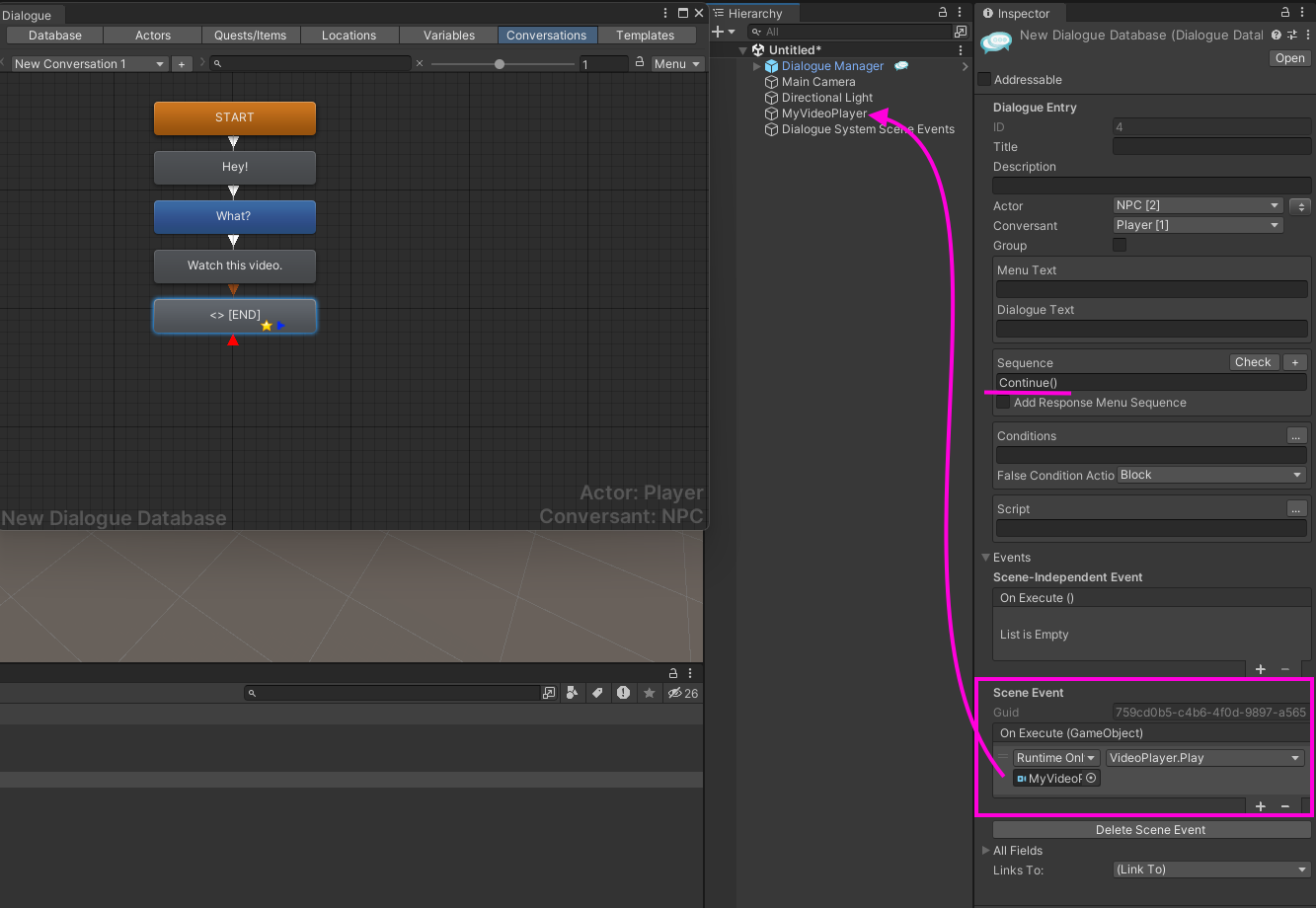The image size is (1316, 908).
Task: Click the plus icon to add scene event listener
Action: point(1261,806)
